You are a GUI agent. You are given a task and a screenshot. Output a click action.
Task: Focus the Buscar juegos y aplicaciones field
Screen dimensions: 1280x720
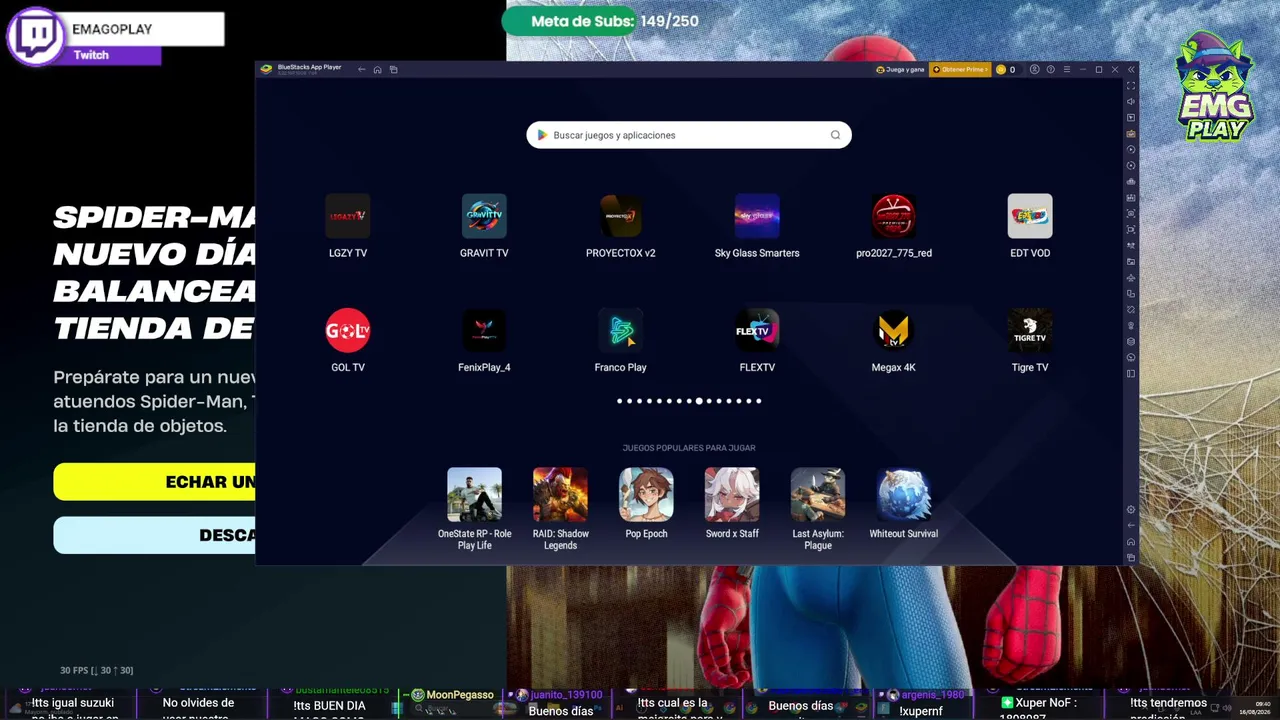pos(689,135)
